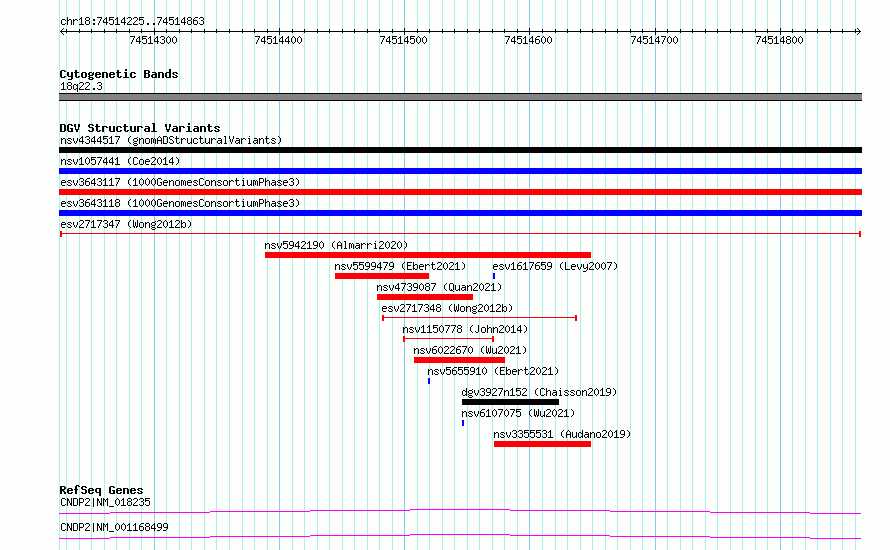Click the ruler's left arrowhead
Image resolution: width=890 pixels, height=550 pixels.
[x=63, y=32]
